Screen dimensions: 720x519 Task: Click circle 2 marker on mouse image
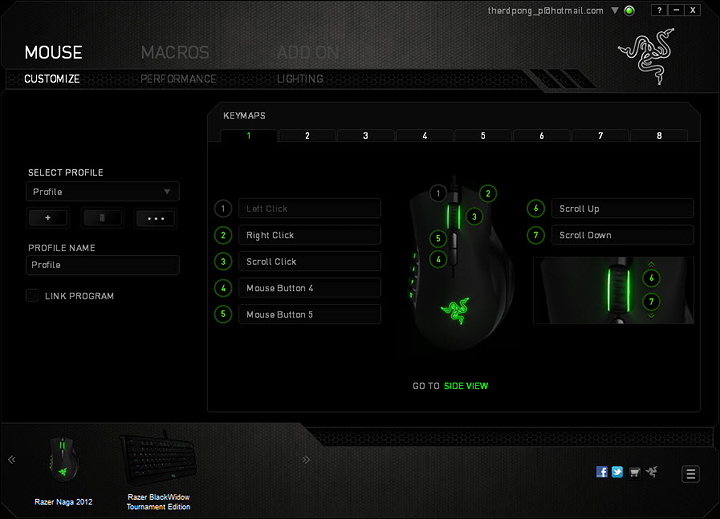488,193
